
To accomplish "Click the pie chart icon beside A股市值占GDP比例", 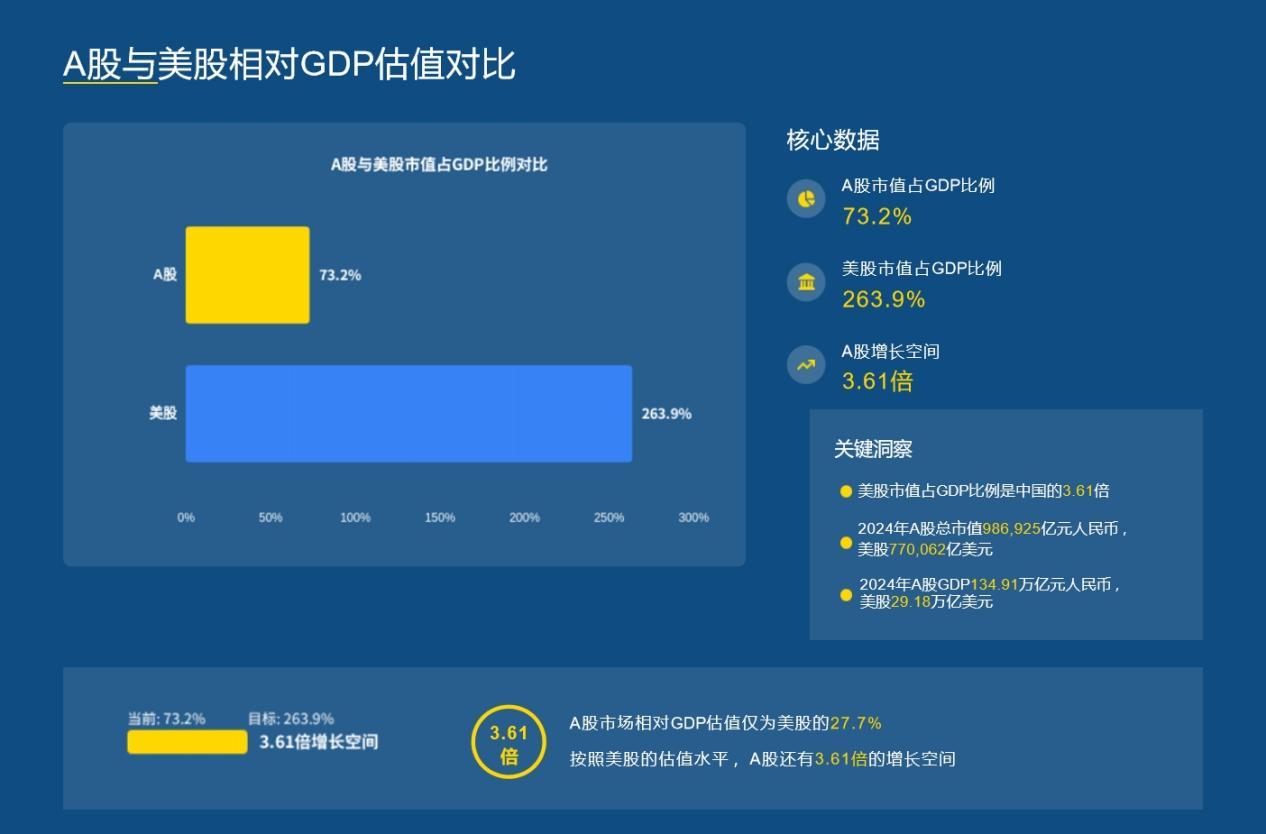I will coord(806,199).
